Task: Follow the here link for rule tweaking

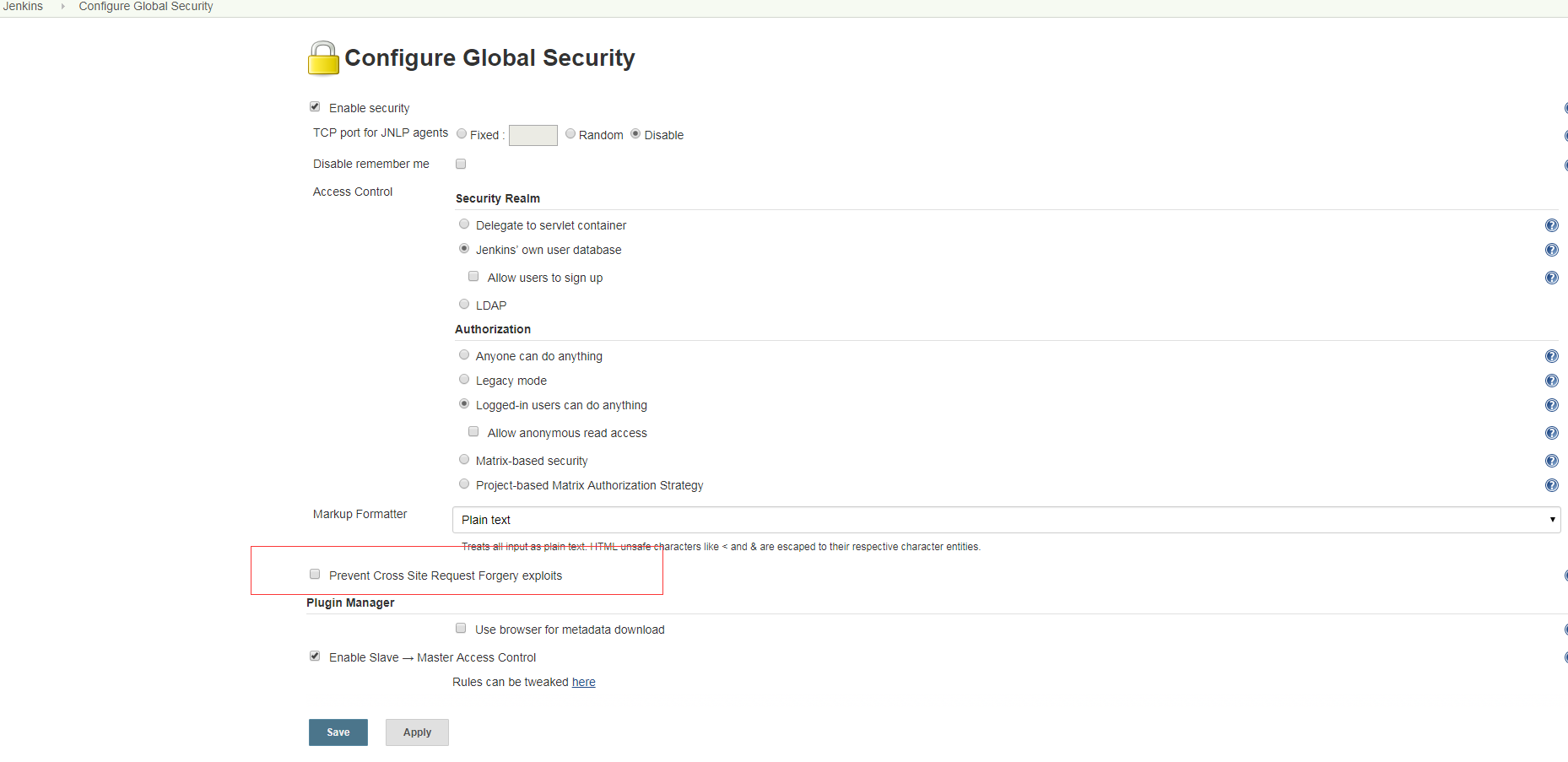Action: point(583,682)
